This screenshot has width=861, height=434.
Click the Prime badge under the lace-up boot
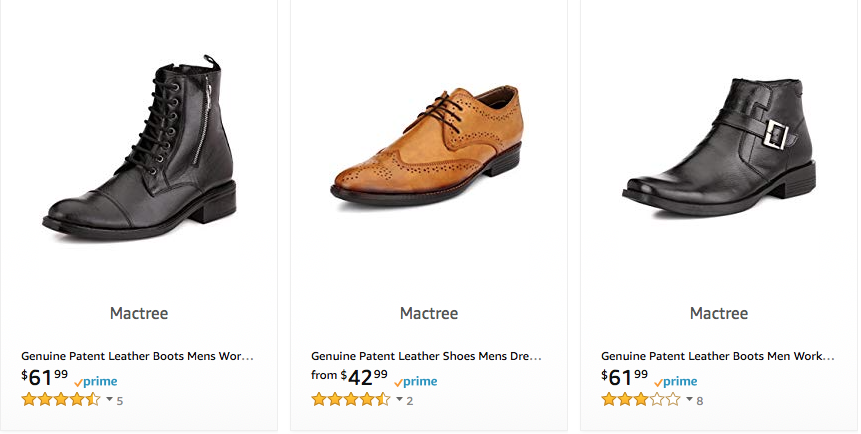[x=96, y=381]
